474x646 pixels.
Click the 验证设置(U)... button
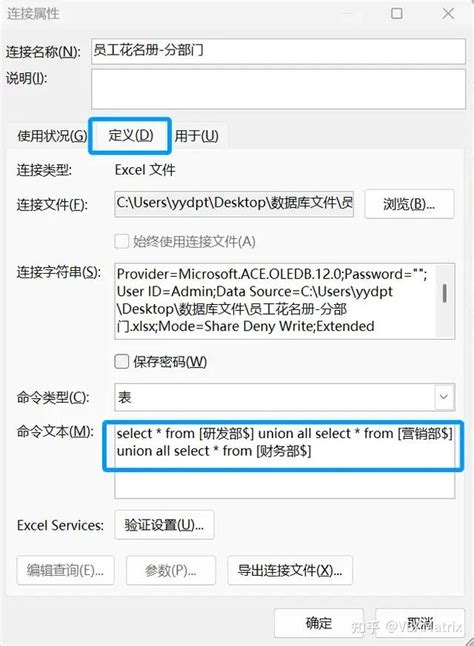pos(164,524)
